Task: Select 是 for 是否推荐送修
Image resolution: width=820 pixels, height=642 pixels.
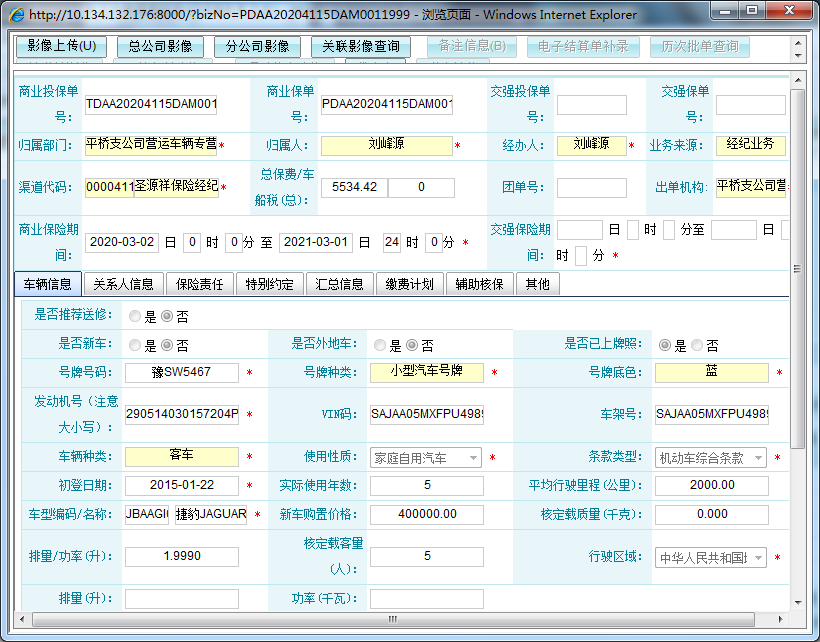Action: (134, 316)
